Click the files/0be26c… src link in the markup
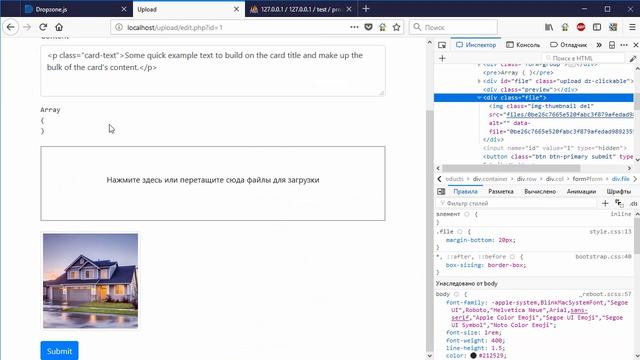This screenshot has width=640, height=360. click(570, 115)
